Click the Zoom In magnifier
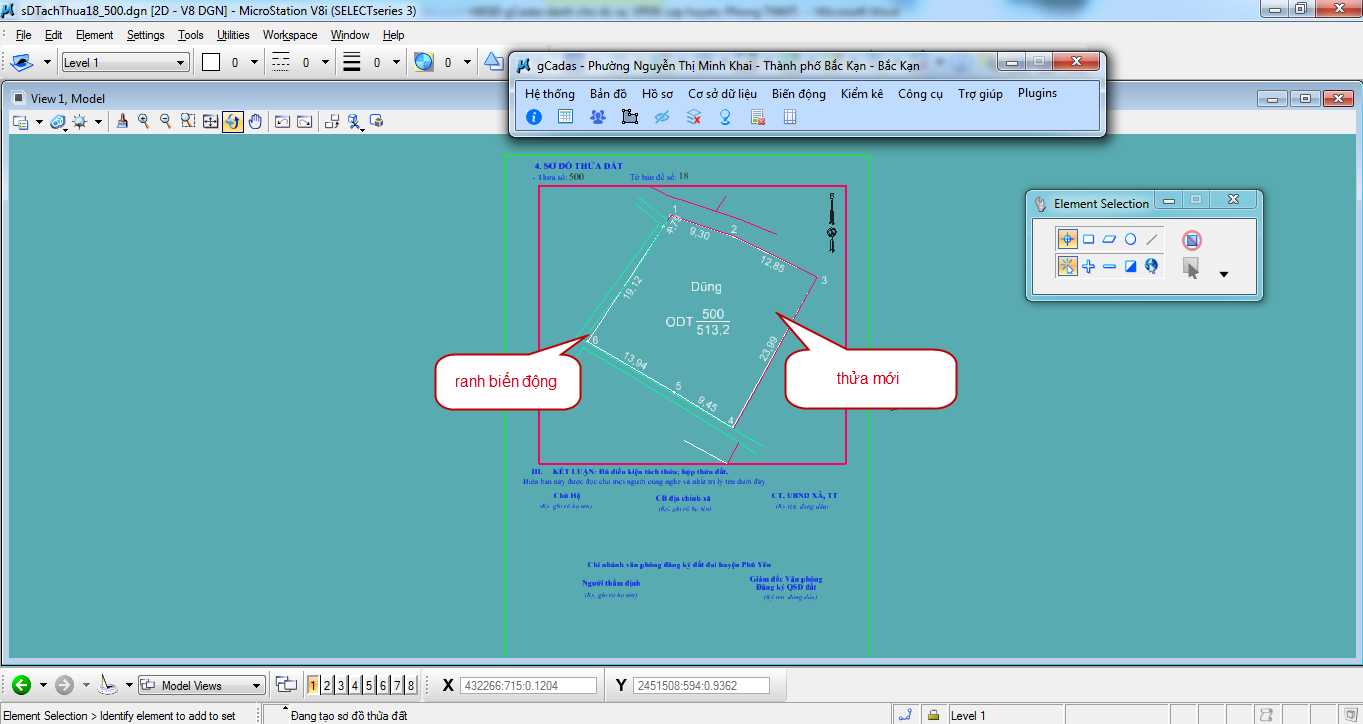This screenshot has height=724, width=1363. pos(144,121)
